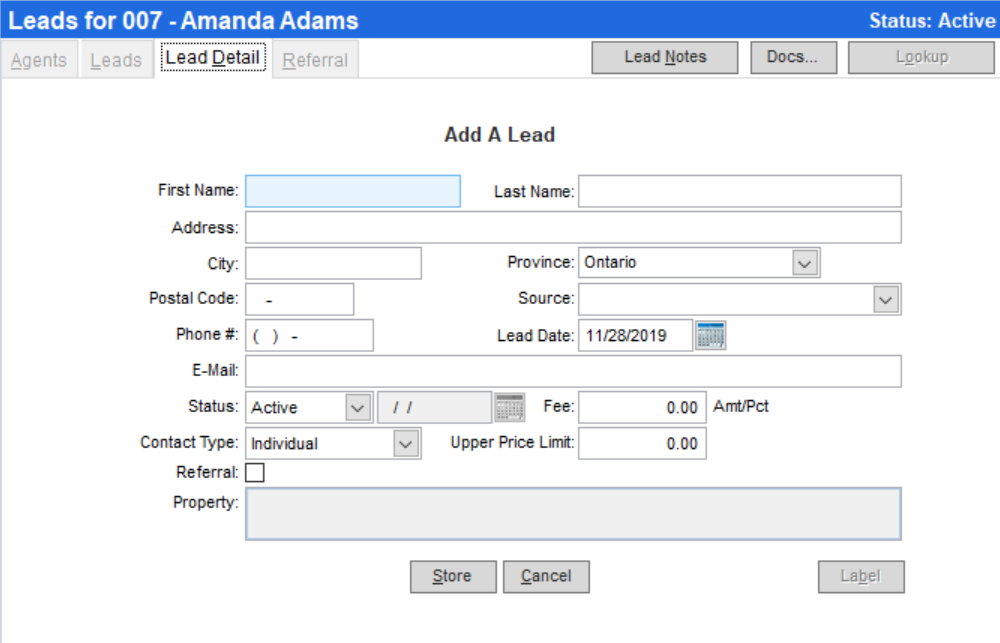Click the Upper Price Limit field
The image size is (1000, 643).
642,443
